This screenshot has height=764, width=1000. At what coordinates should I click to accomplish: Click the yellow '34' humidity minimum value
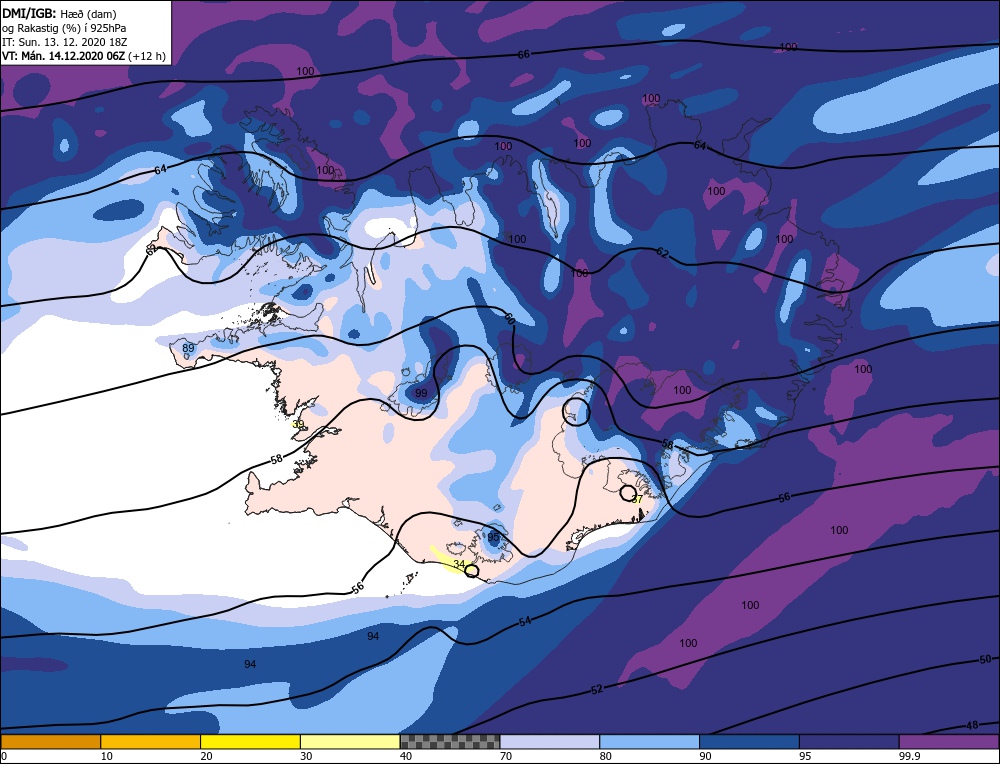459,564
